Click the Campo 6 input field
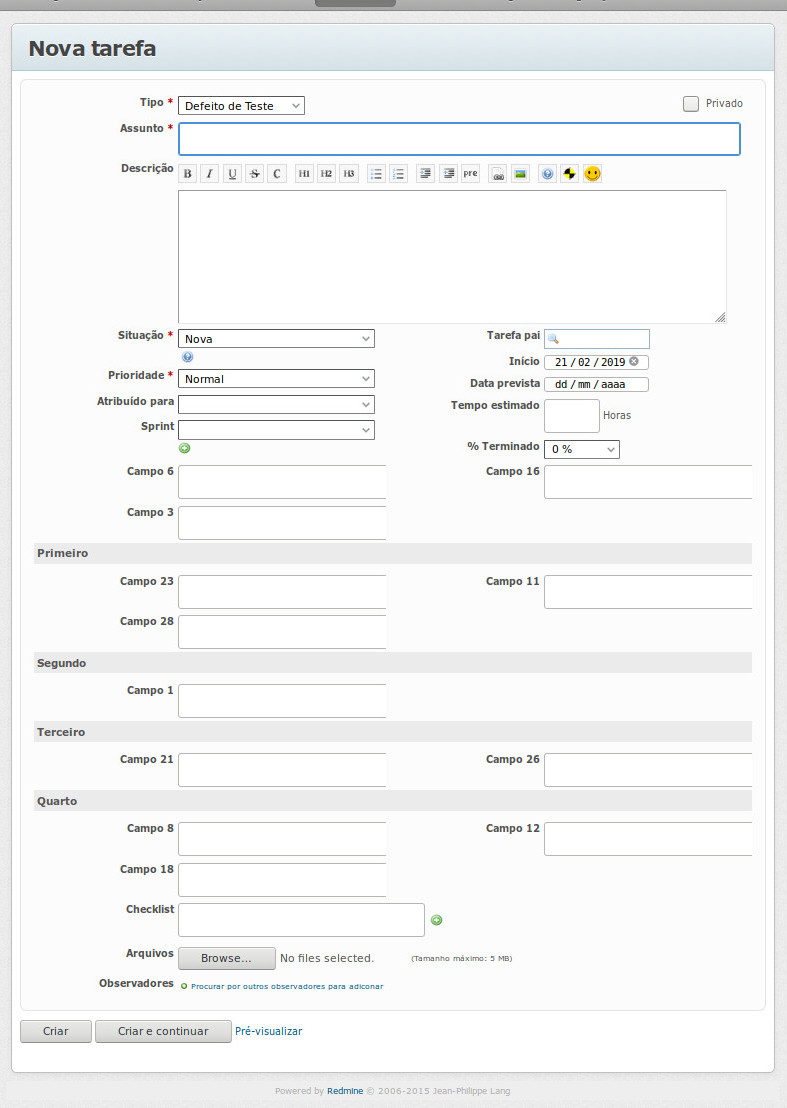Viewport: 787px width, 1108px height. 282,482
